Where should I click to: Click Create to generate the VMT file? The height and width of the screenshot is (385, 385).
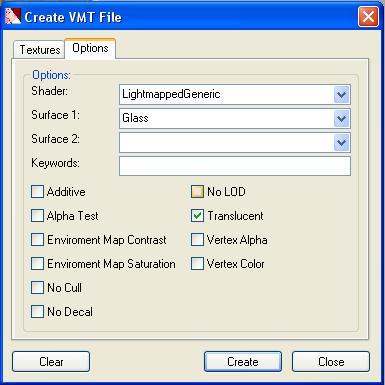[243, 362]
